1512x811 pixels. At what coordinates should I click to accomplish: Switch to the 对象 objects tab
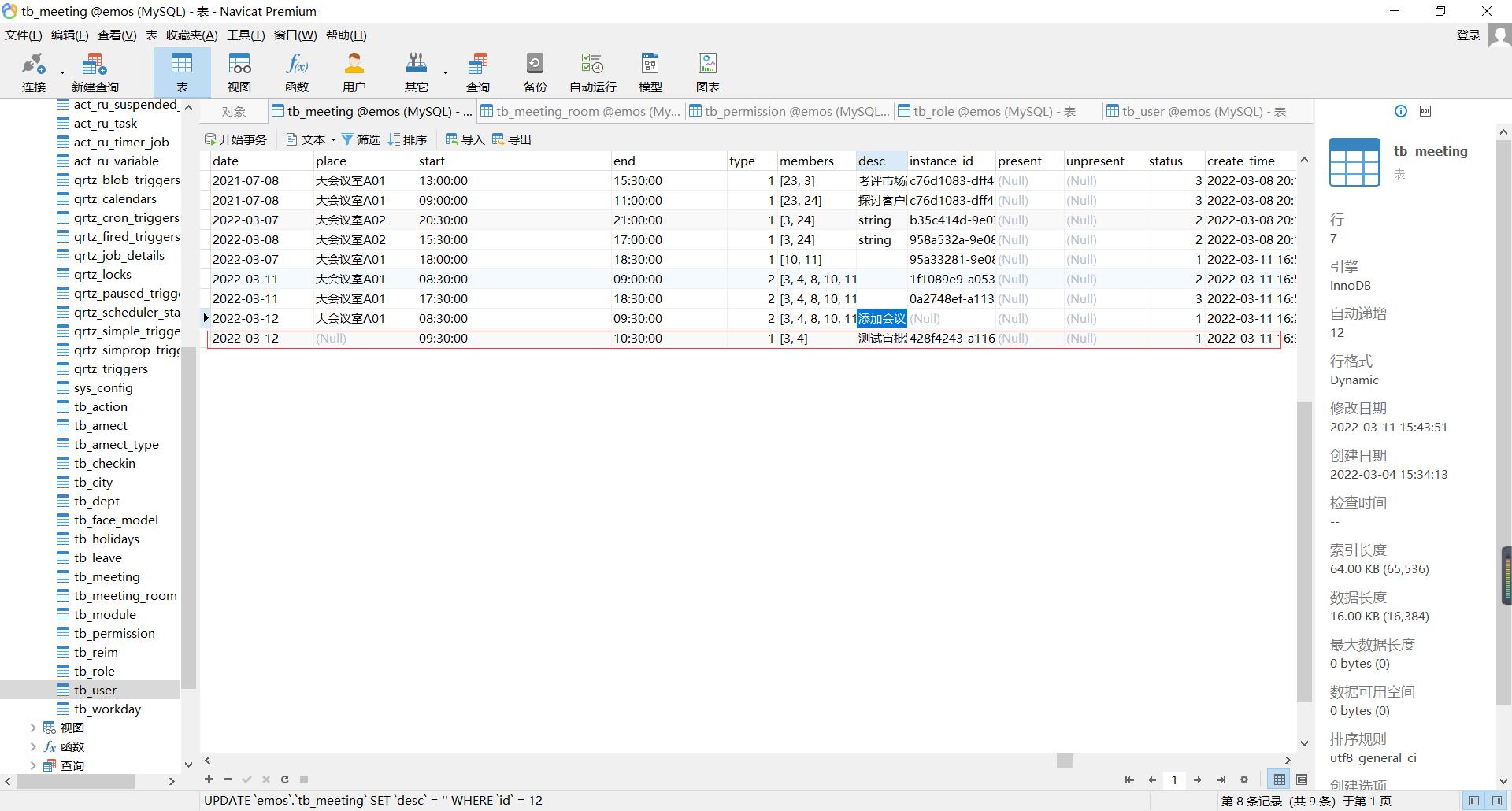point(234,111)
